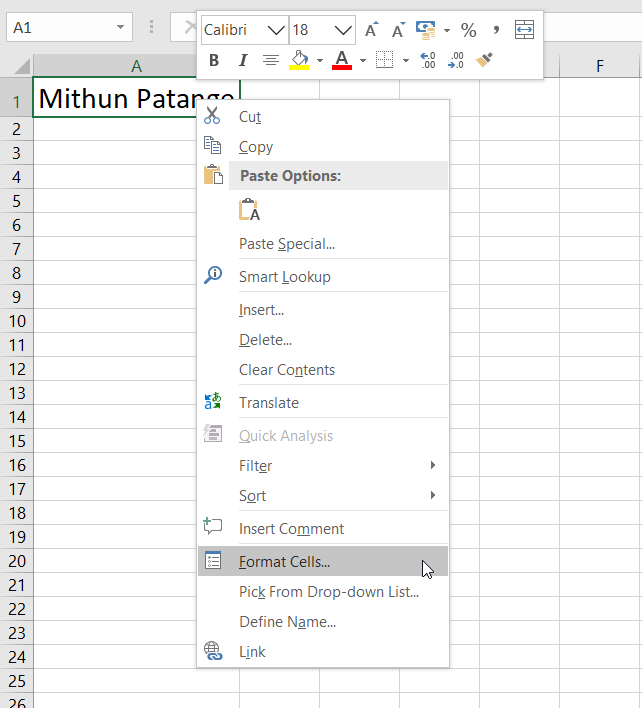The image size is (642, 708).
Task: Click the Translate icon
Action: (213, 401)
